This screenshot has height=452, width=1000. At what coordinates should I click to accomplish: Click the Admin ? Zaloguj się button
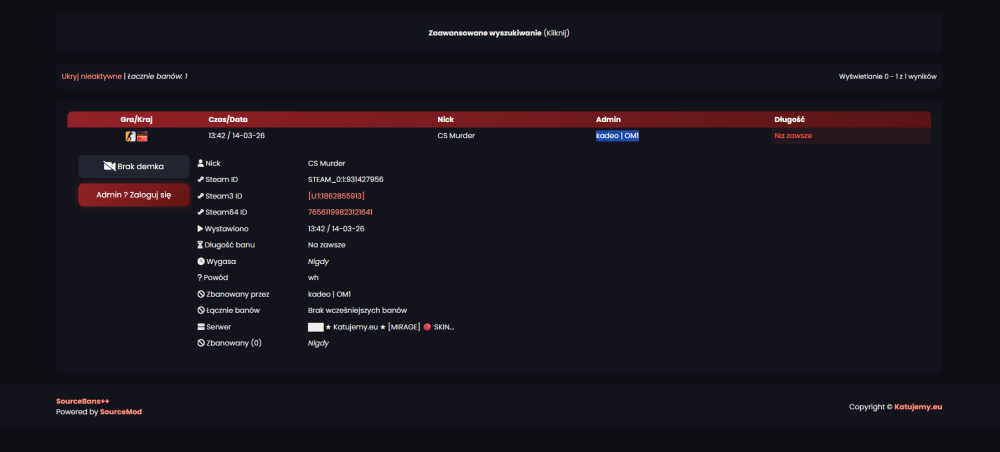134,195
